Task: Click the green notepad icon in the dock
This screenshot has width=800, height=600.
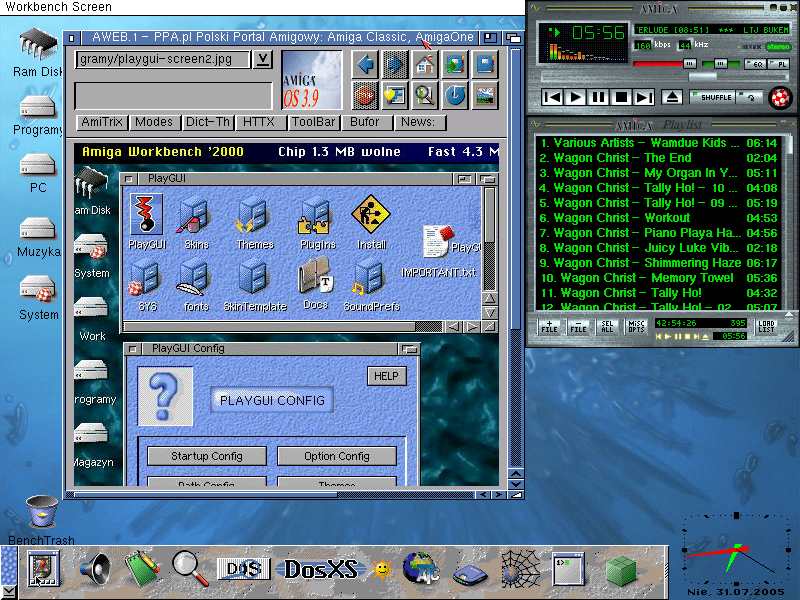Action: (142, 568)
